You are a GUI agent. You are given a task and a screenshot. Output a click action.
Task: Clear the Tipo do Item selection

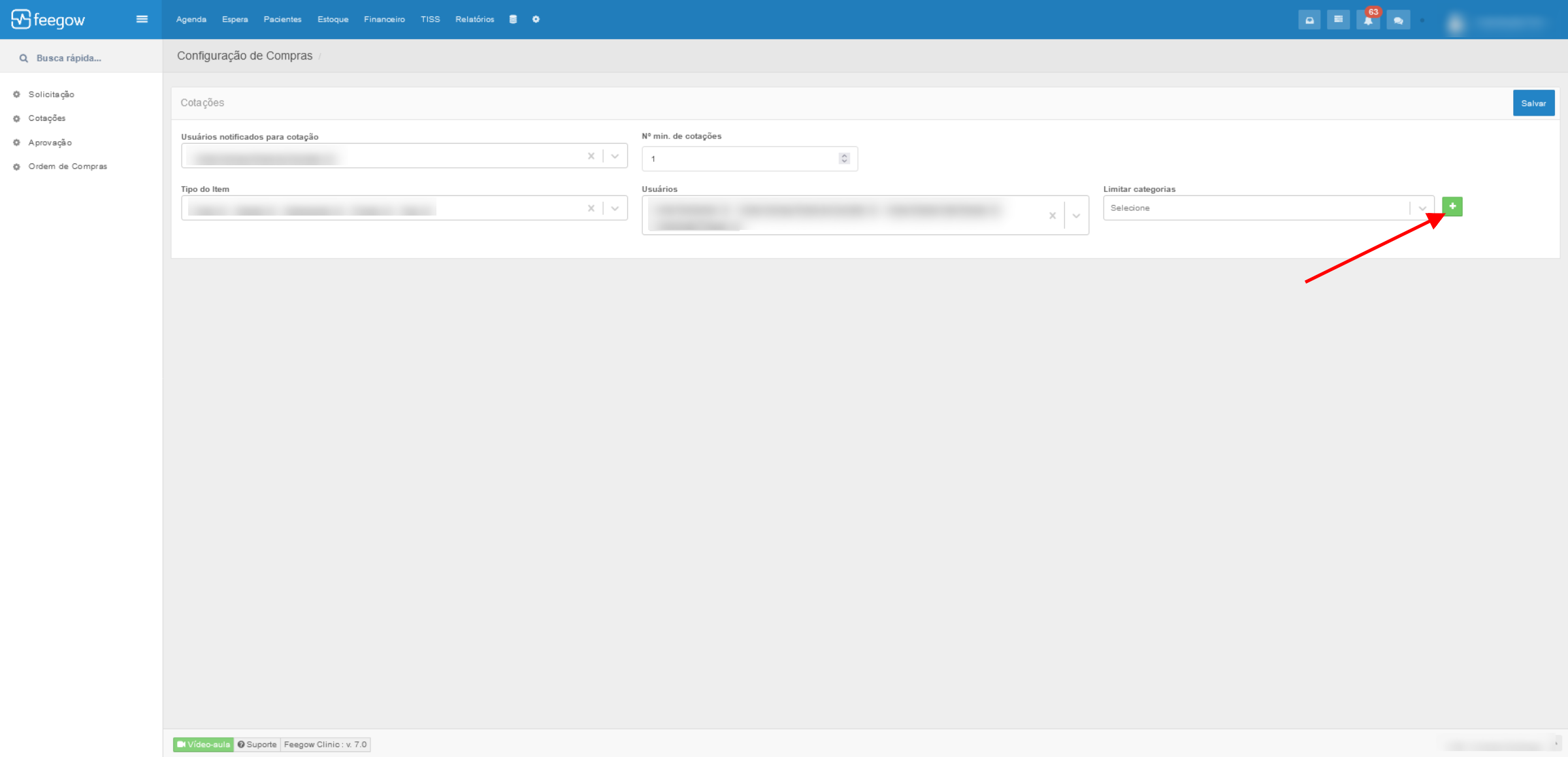(591, 208)
